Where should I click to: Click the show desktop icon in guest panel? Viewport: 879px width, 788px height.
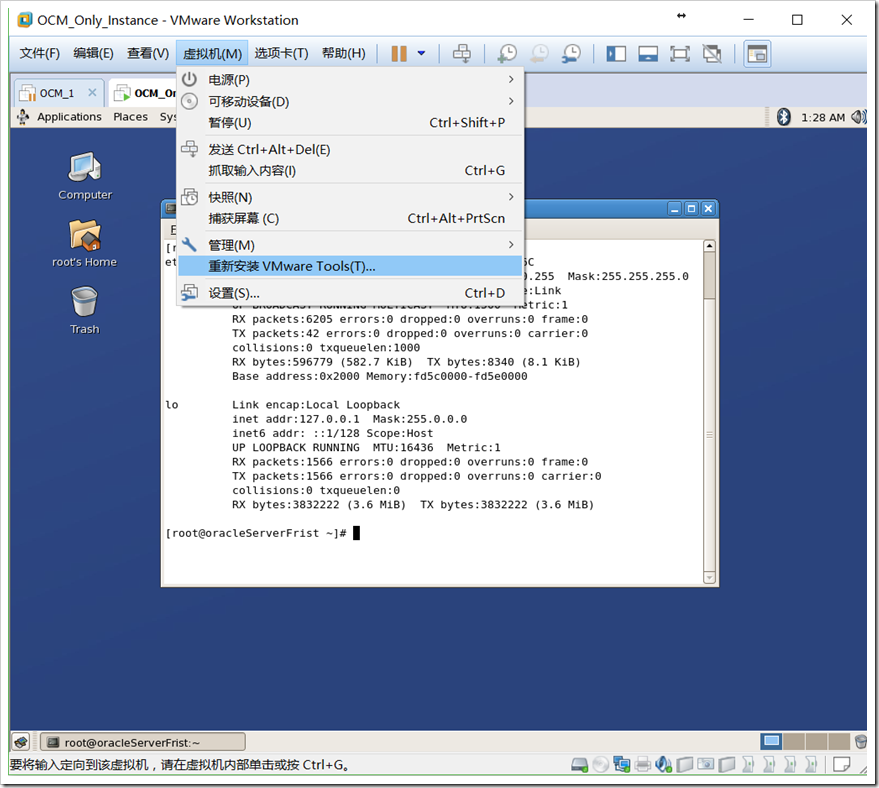pos(20,742)
